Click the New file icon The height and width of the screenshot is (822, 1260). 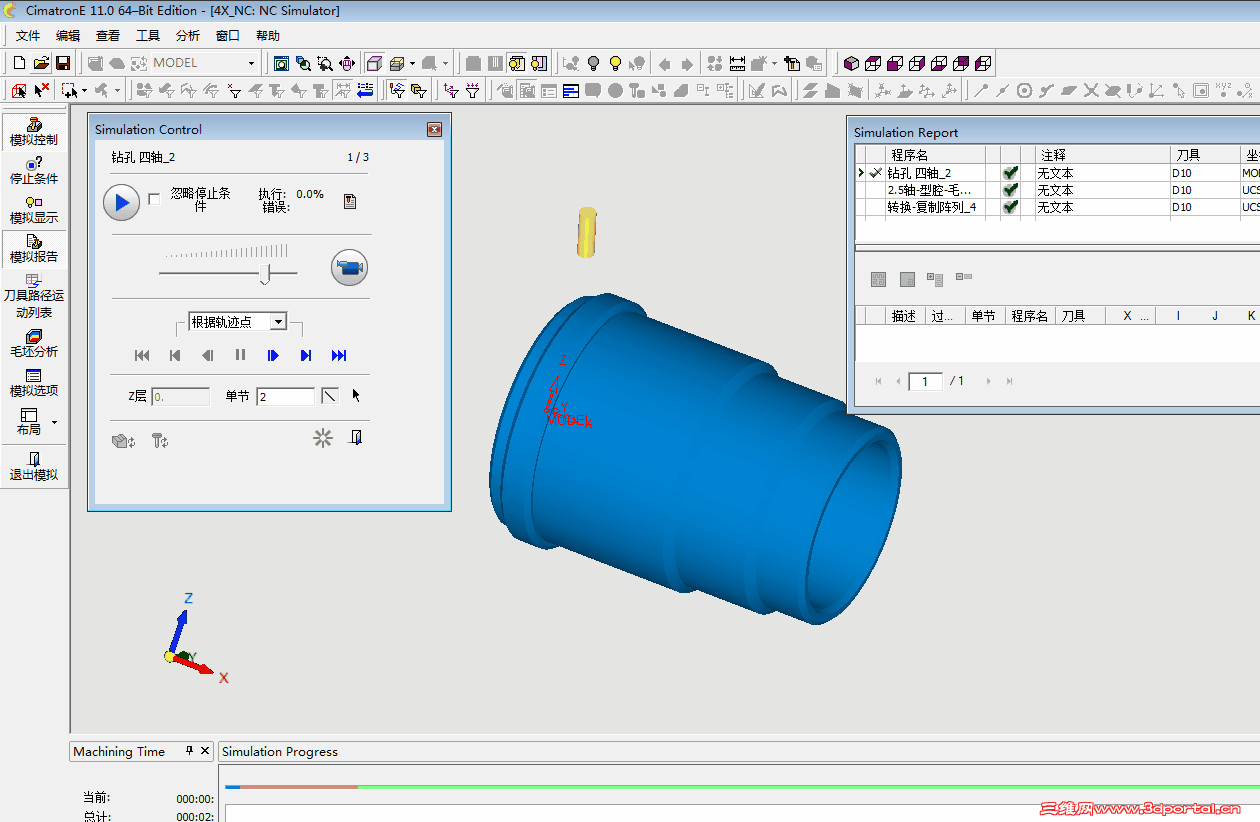pos(19,63)
